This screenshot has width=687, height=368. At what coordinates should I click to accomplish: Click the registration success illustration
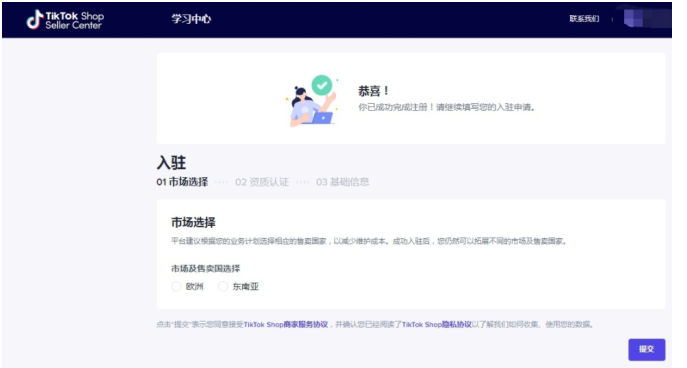(312, 101)
